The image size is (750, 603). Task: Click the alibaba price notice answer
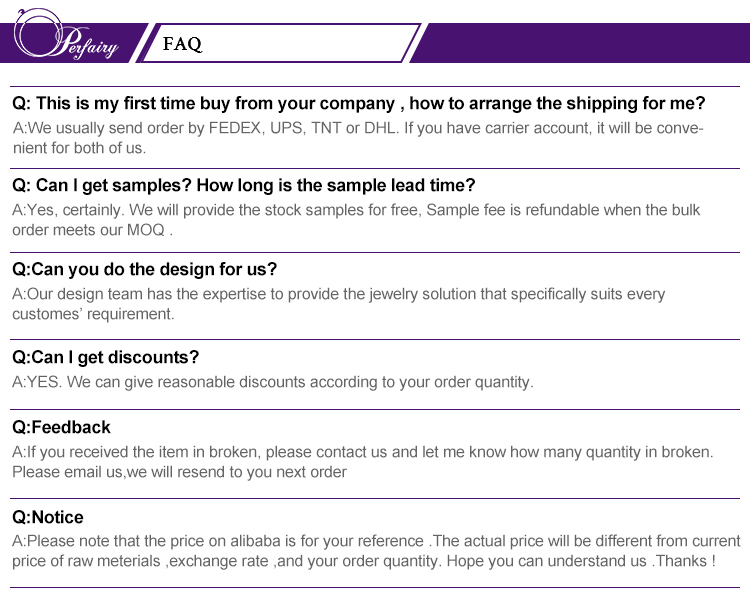(375, 542)
